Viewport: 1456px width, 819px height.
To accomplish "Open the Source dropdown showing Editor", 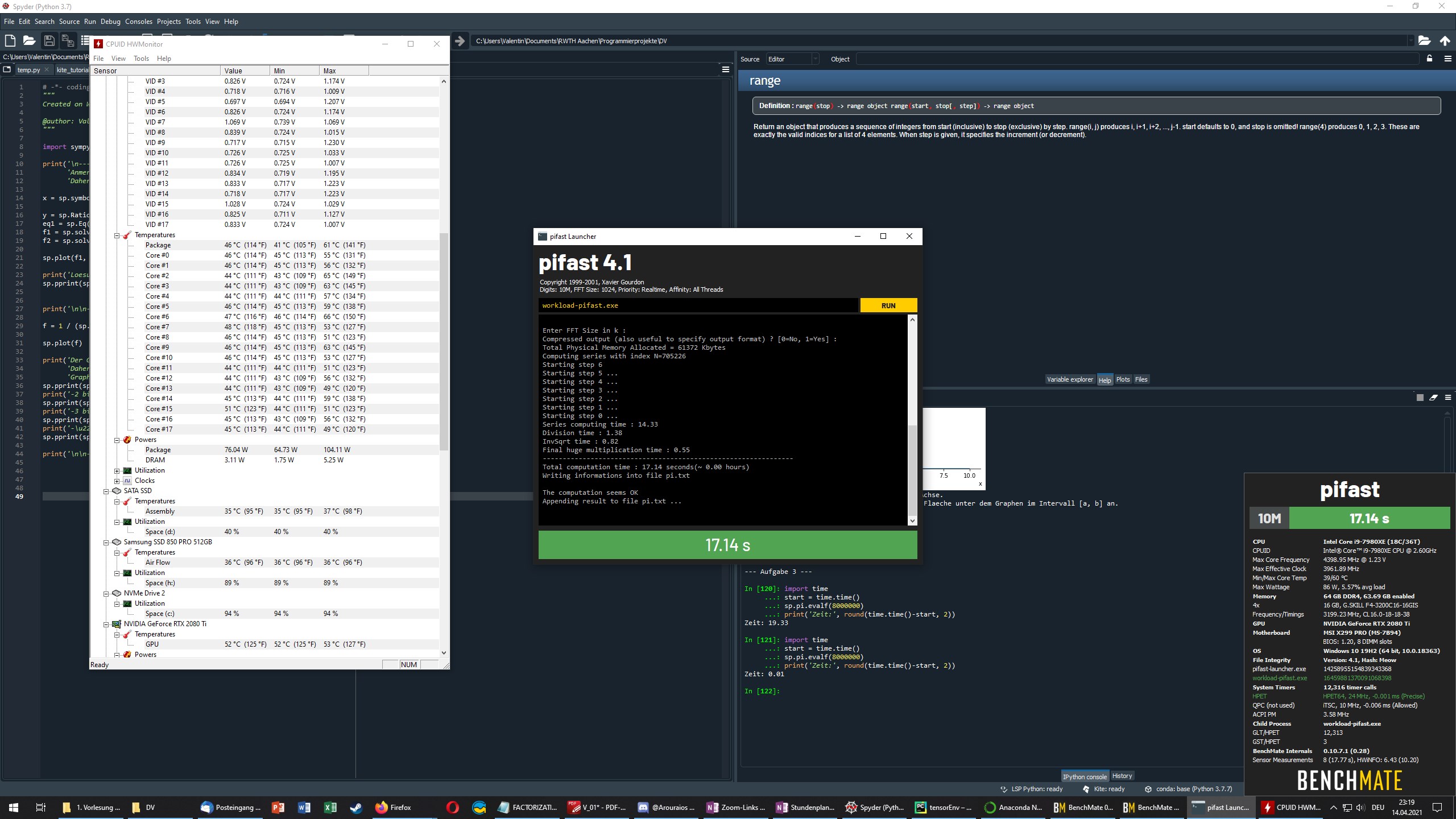I will [792, 59].
